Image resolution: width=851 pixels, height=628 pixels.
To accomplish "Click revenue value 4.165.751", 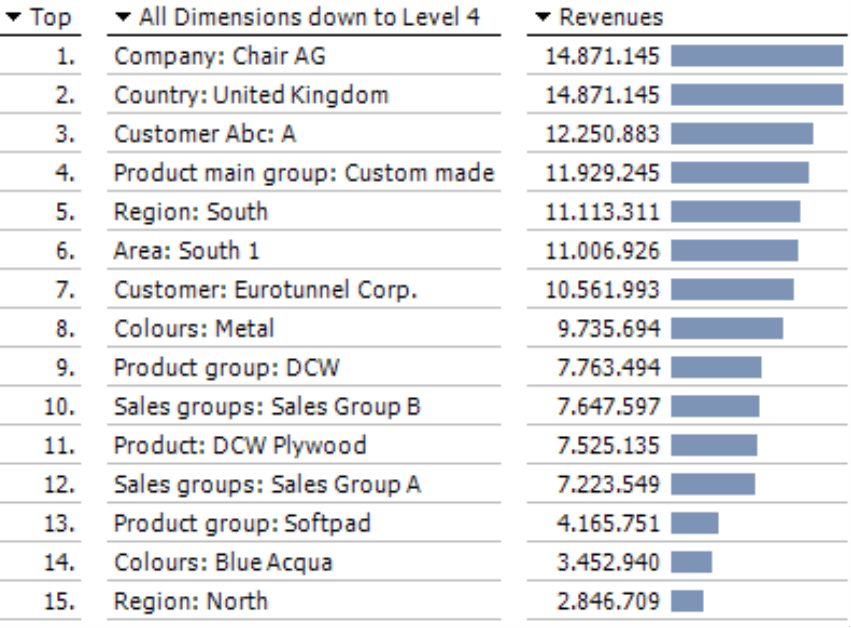I will [x=608, y=524].
